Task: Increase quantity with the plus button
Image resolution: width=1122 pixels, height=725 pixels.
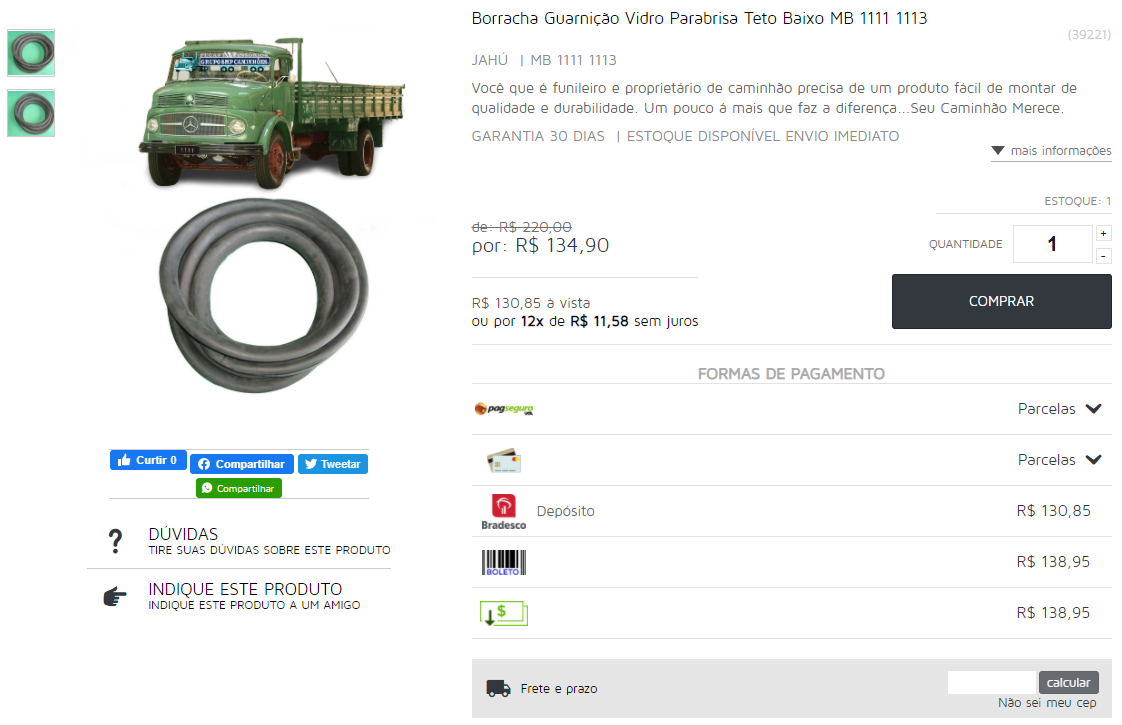Action: tap(1103, 233)
